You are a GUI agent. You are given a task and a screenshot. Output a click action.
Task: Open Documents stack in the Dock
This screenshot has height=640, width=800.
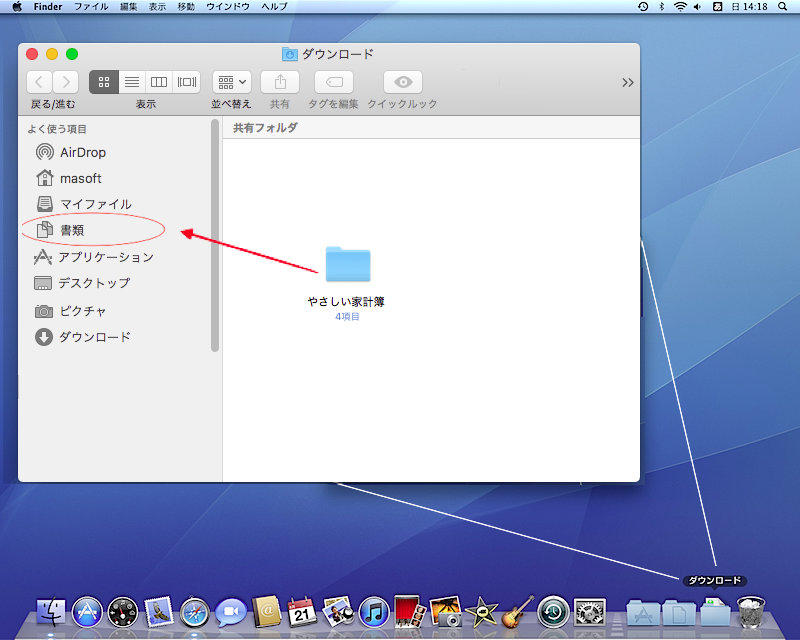click(x=679, y=612)
